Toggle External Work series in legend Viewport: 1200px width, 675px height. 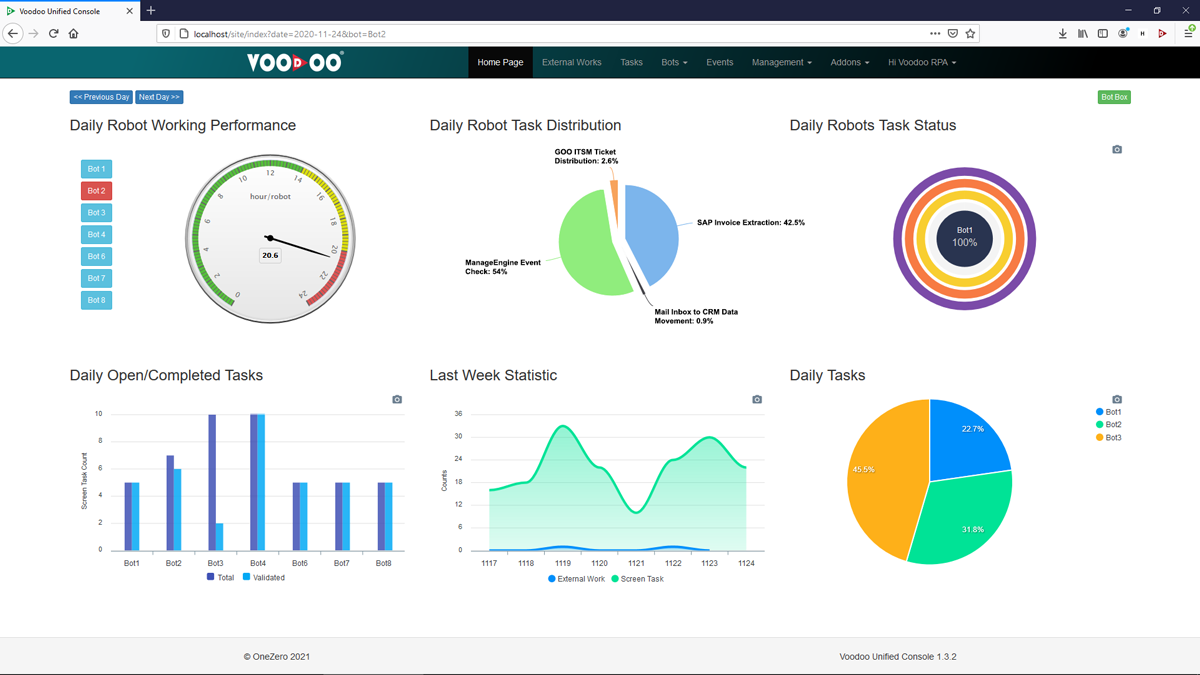[x=577, y=579]
